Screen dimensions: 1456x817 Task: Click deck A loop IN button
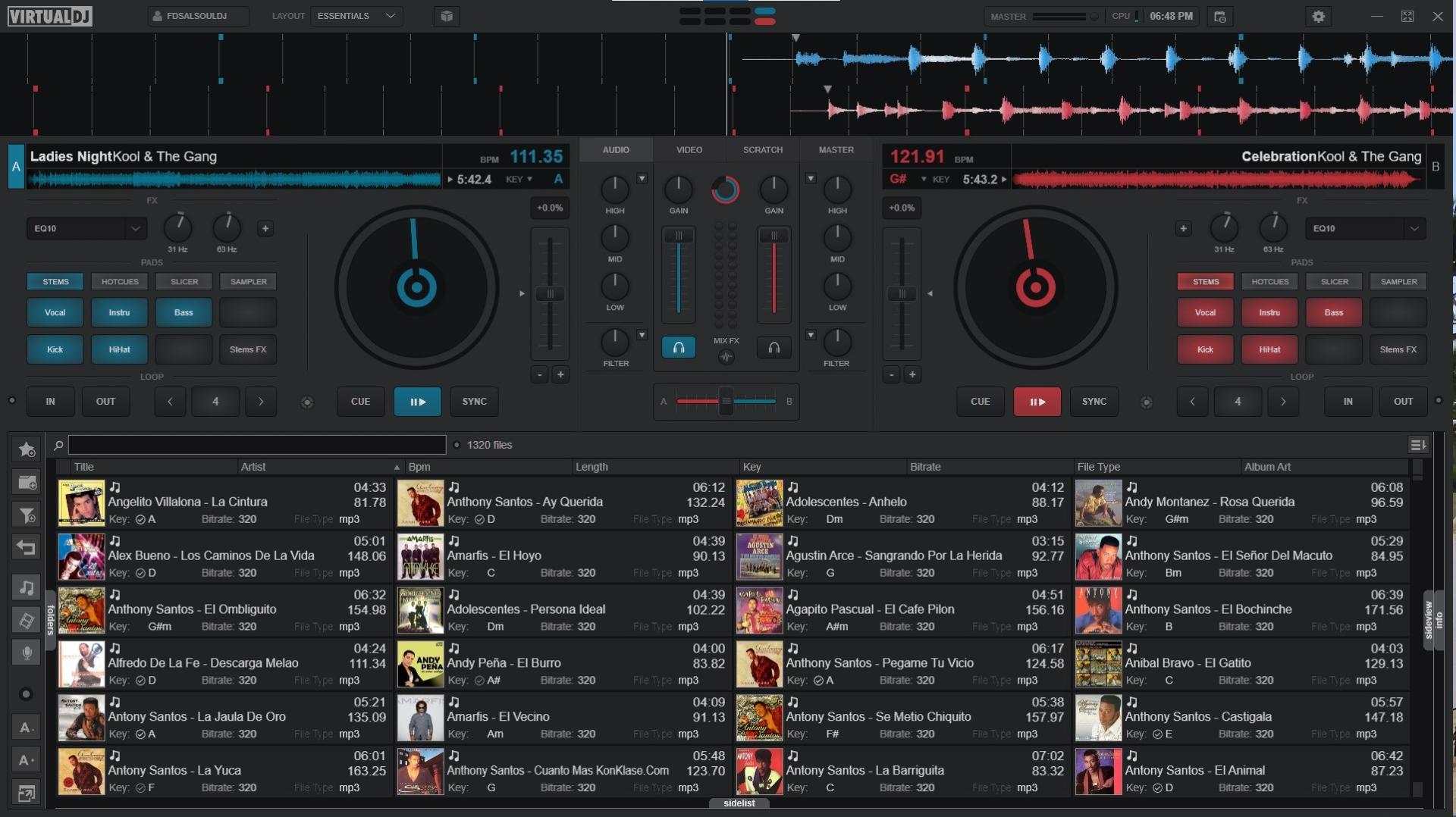pos(50,402)
